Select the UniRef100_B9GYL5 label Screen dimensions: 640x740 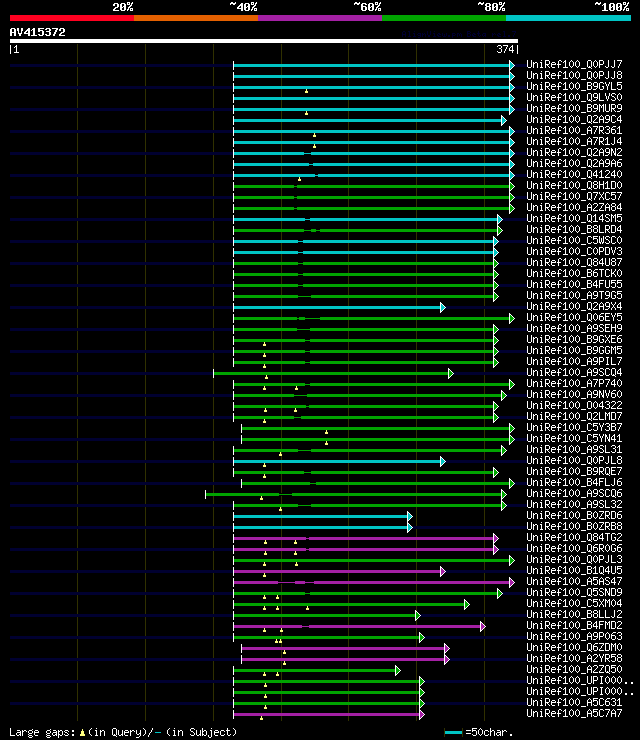coord(574,86)
